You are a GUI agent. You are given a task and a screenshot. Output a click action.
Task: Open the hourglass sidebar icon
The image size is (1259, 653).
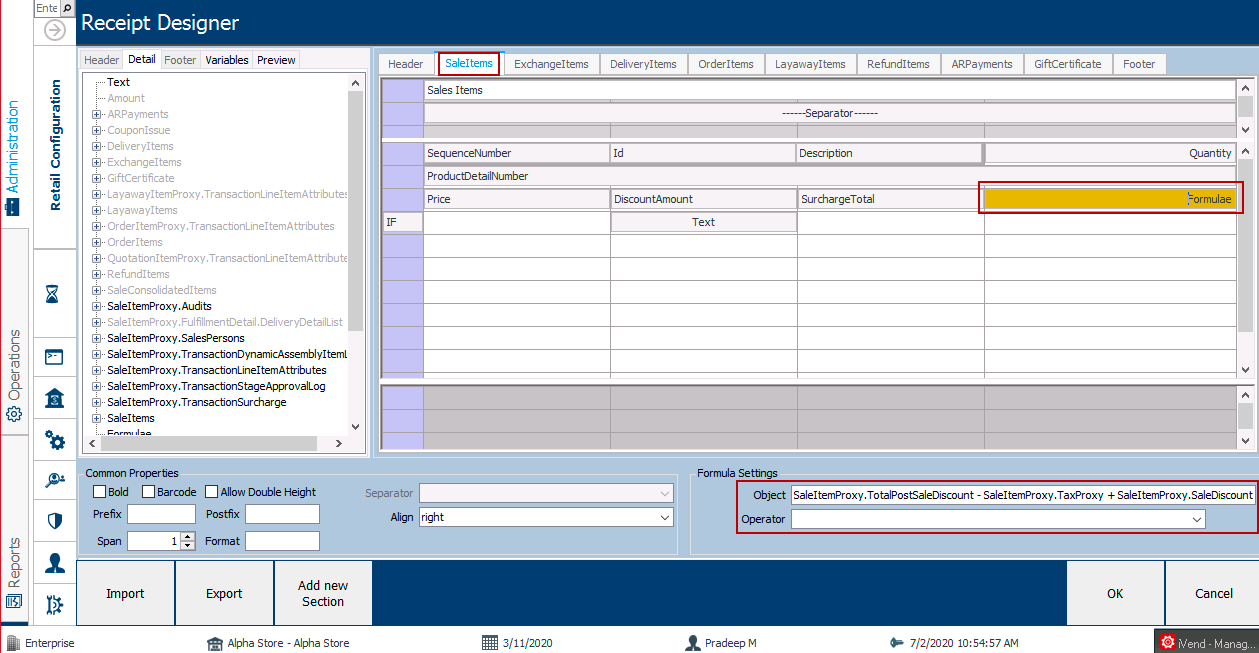coord(55,294)
